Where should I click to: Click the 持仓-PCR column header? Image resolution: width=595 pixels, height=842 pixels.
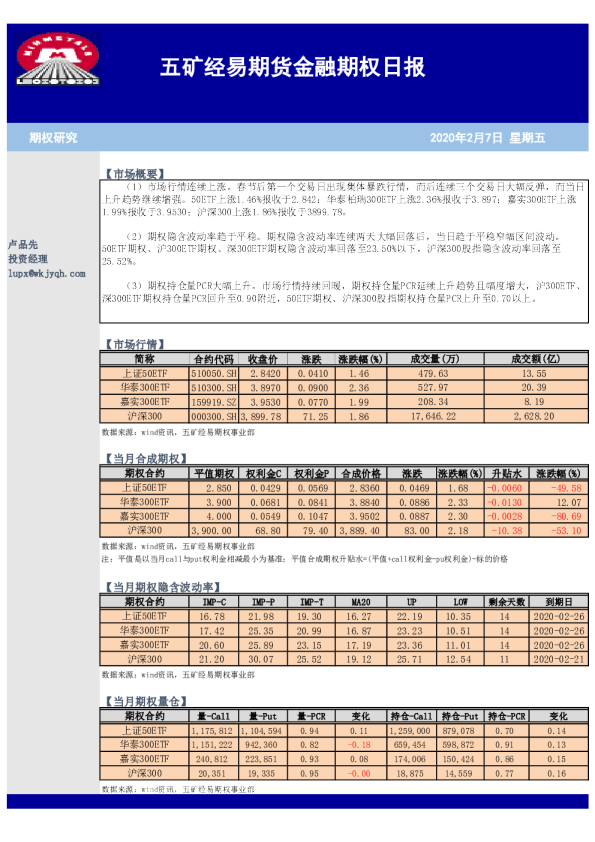tap(506, 716)
